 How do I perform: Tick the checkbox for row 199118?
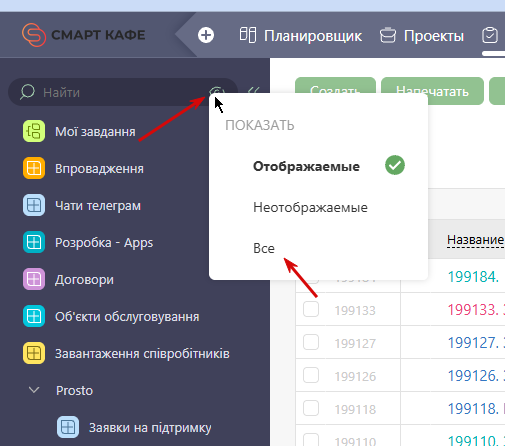click(311, 408)
